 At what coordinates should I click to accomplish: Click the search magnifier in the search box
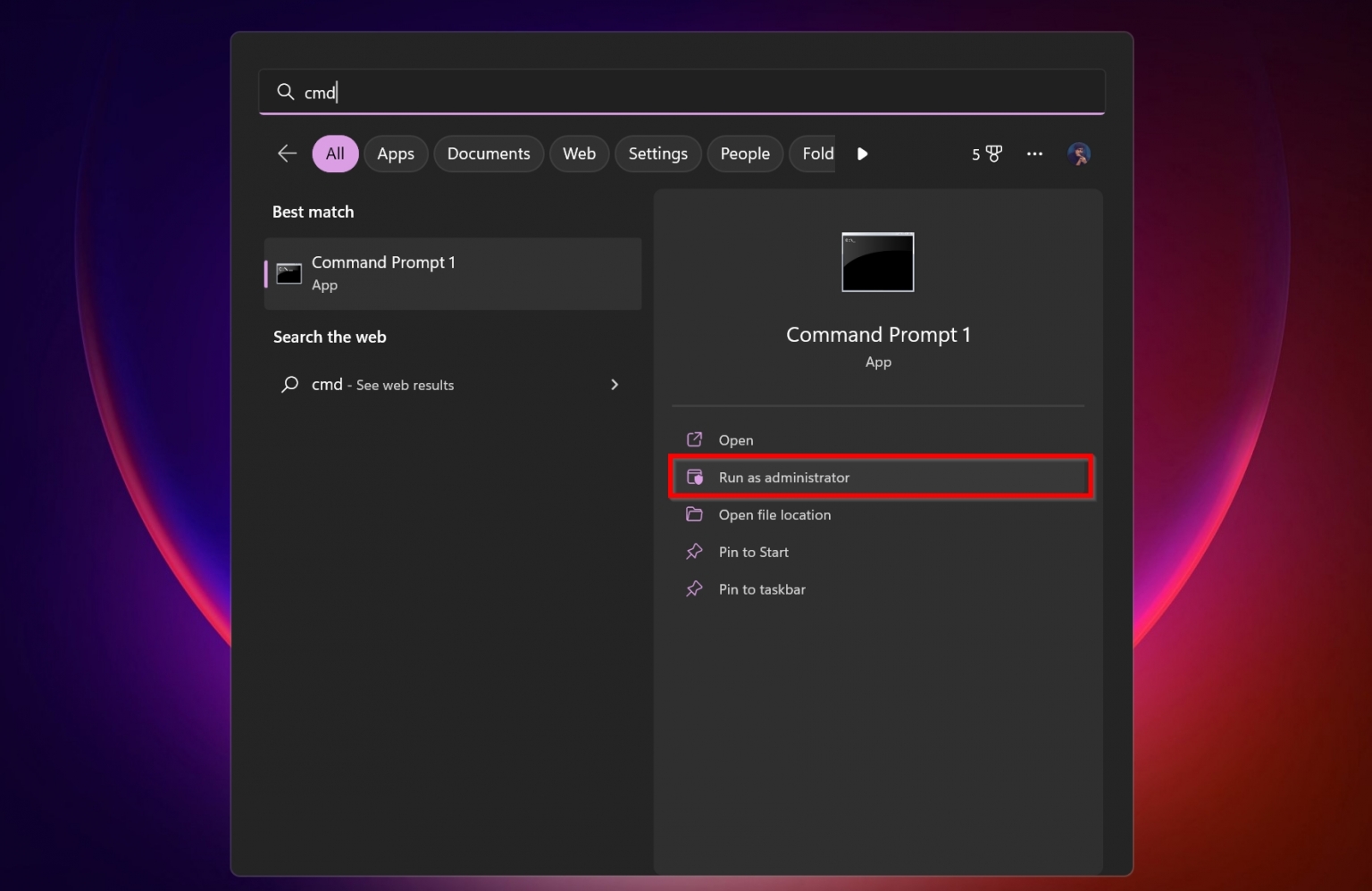285,92
